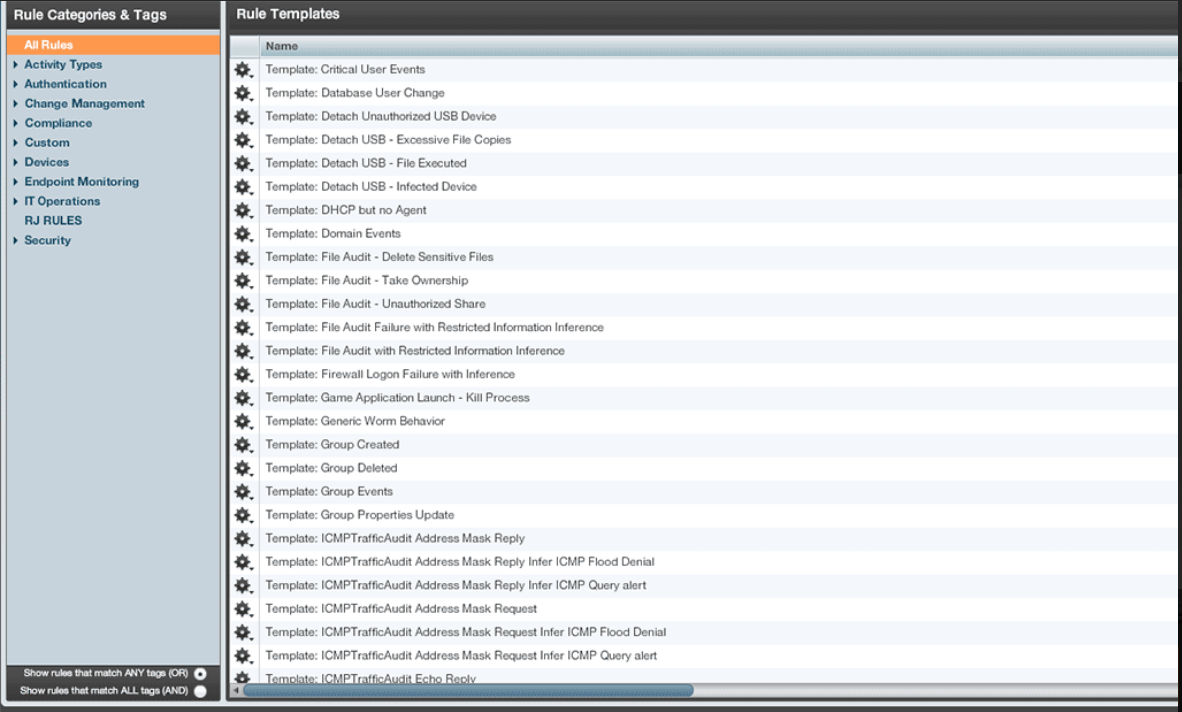Open gear menu for Firewall Logon Failure with Inference
1182x712 pixels.
(x=243, y=375)
